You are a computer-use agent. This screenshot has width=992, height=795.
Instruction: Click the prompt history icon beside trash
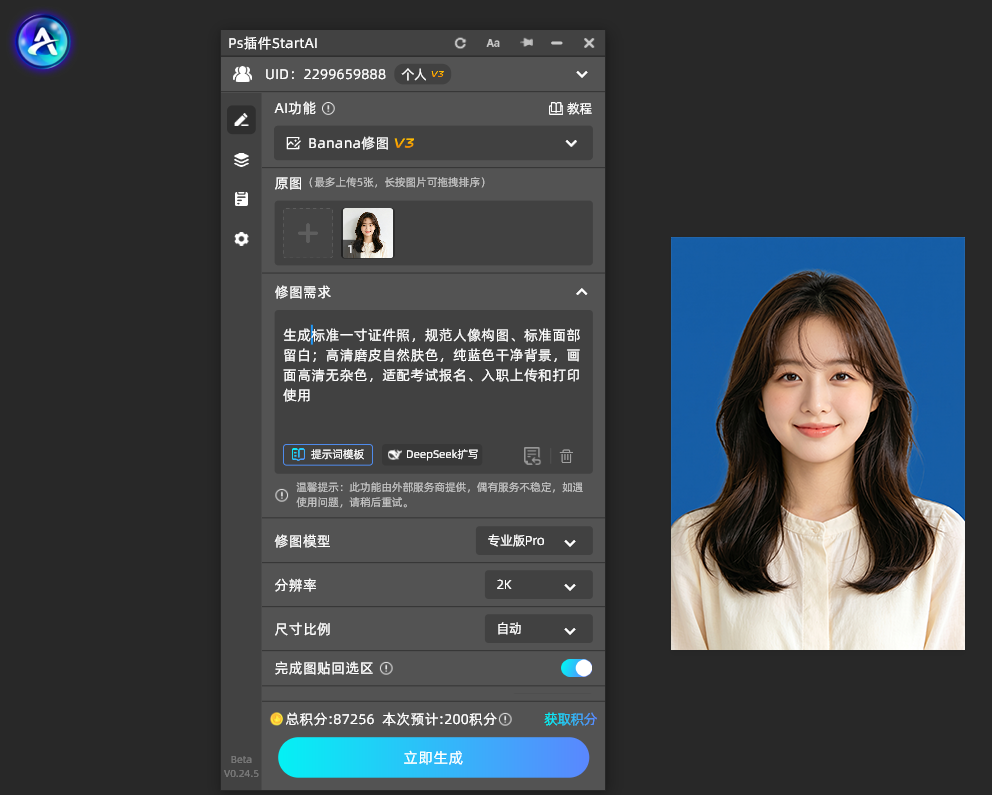532,455
